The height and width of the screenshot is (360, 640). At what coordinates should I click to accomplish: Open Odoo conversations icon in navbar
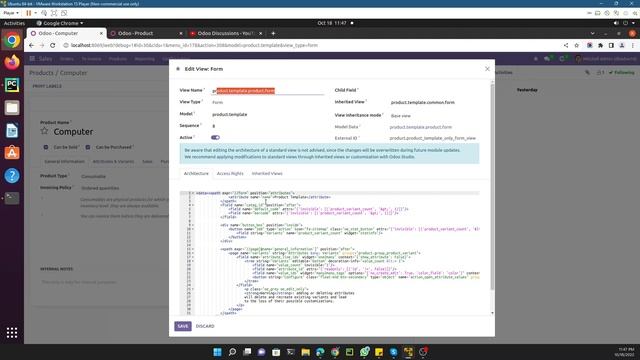(x=547, y=59)
